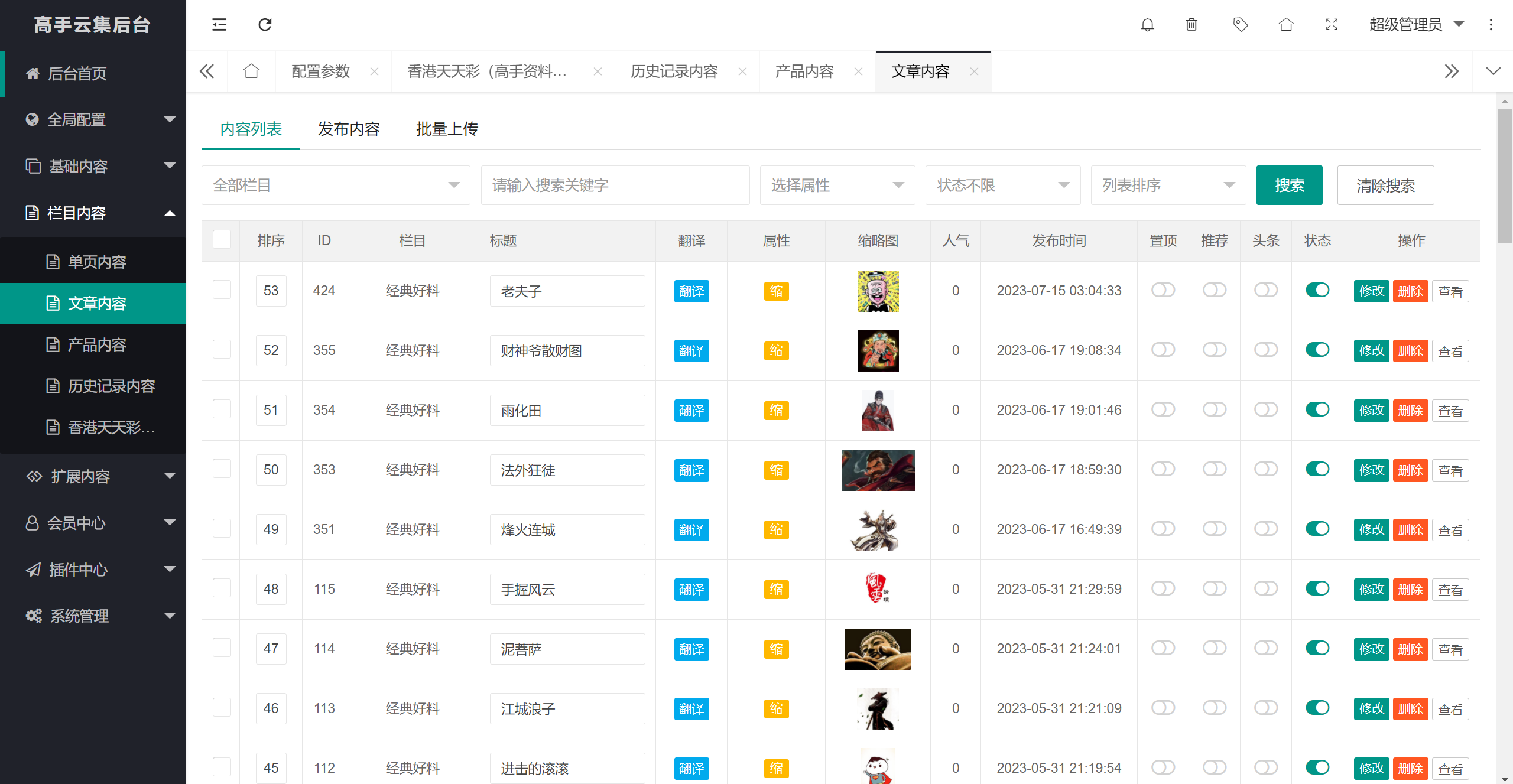The image size is (1513, 784).
Task: Click the refresh page icon
Action: 265,24
